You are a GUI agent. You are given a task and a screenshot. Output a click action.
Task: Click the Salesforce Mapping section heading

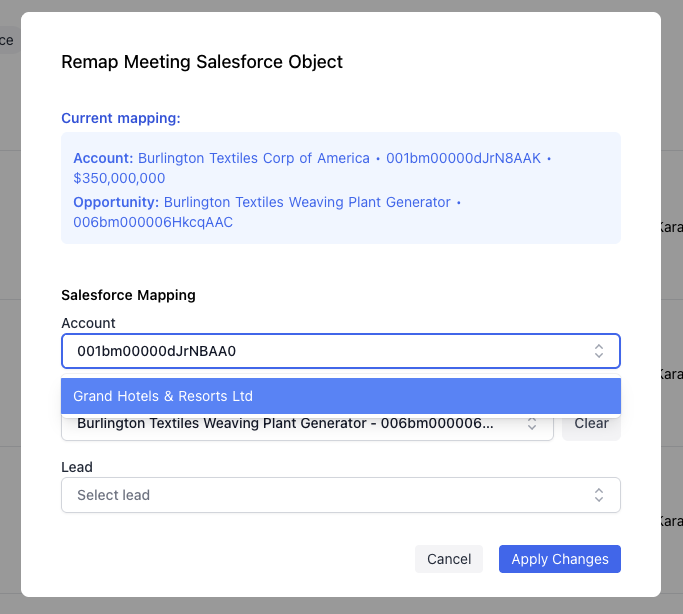pyautogui.click(x=128, y=295)
